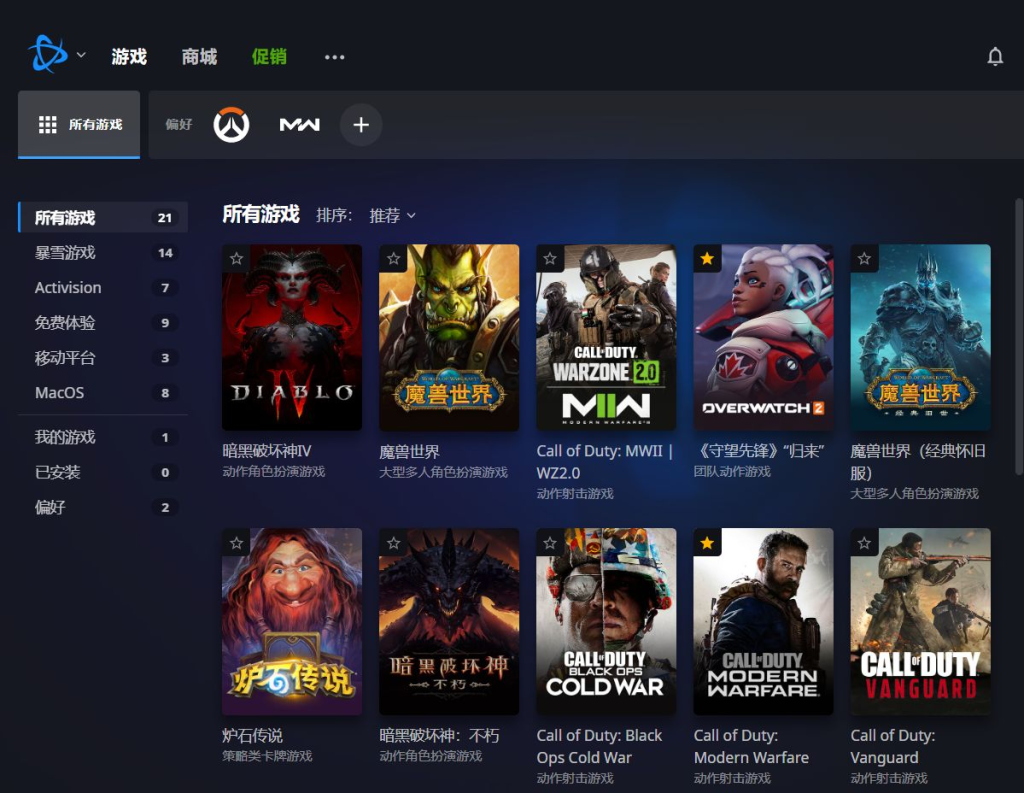1024x793 pixels.
Task: Click Call of Duty: Vanguard title
Action: [x=893, y=747]
